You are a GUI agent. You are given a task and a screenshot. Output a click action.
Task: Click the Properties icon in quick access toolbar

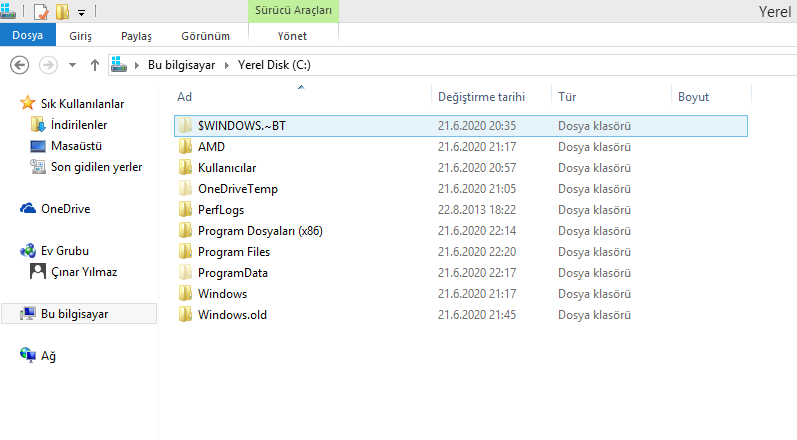pos(41,11)
